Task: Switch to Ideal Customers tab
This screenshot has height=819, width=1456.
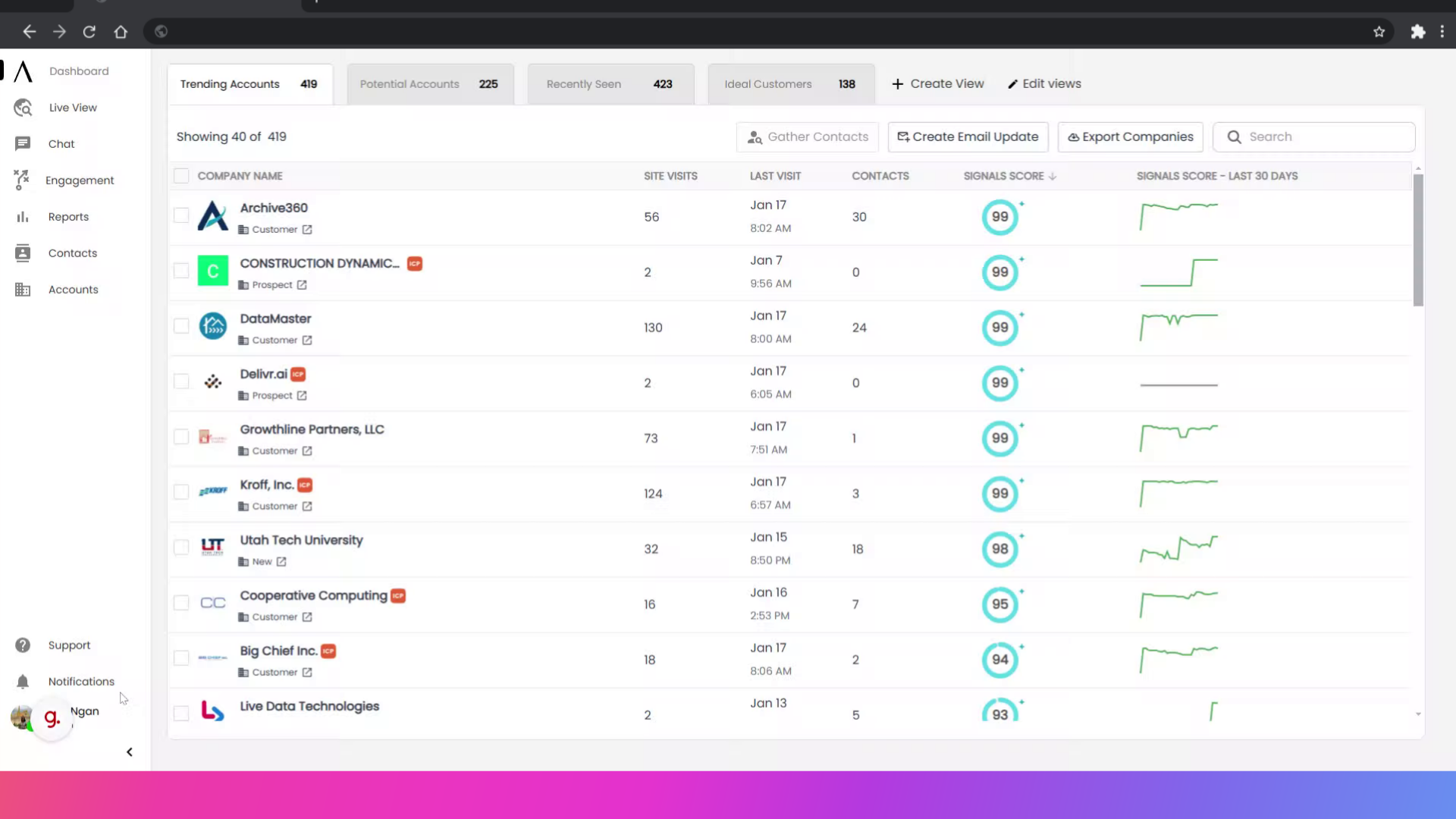Action: click(x=790, y=84)
